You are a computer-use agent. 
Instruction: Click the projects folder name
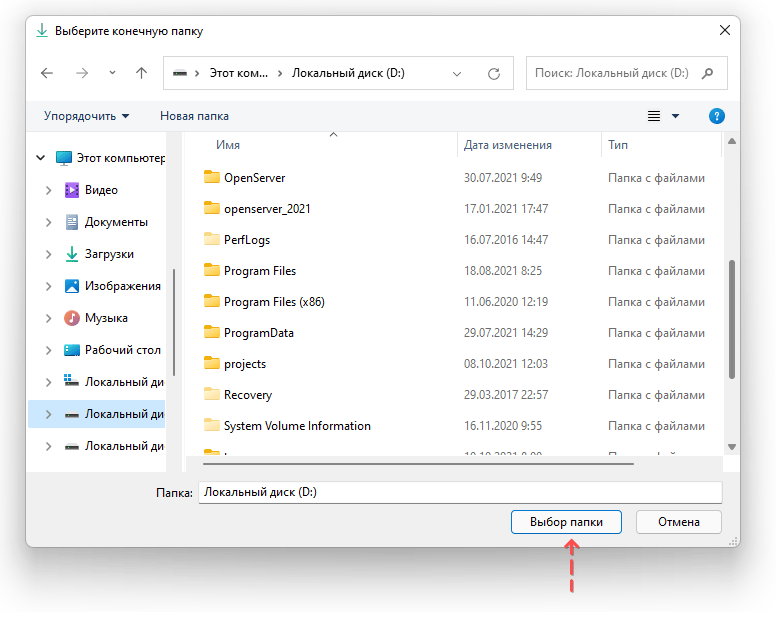[245, 364]
